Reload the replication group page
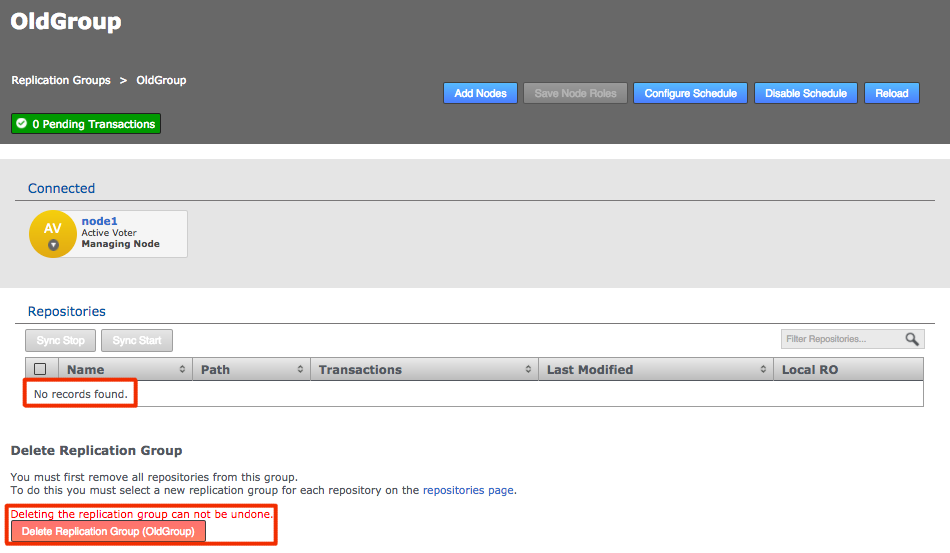This screenshot has height=553, width=950. tap(891, 93)
